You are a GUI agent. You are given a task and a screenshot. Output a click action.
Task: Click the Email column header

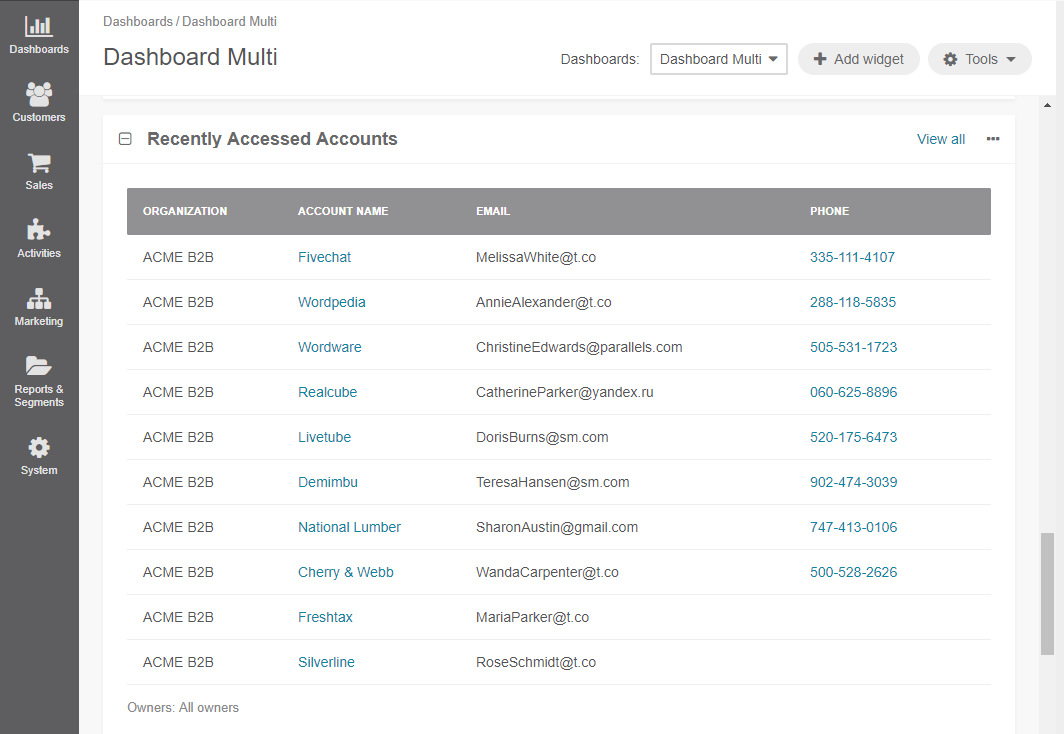click(x=493, y=211)
